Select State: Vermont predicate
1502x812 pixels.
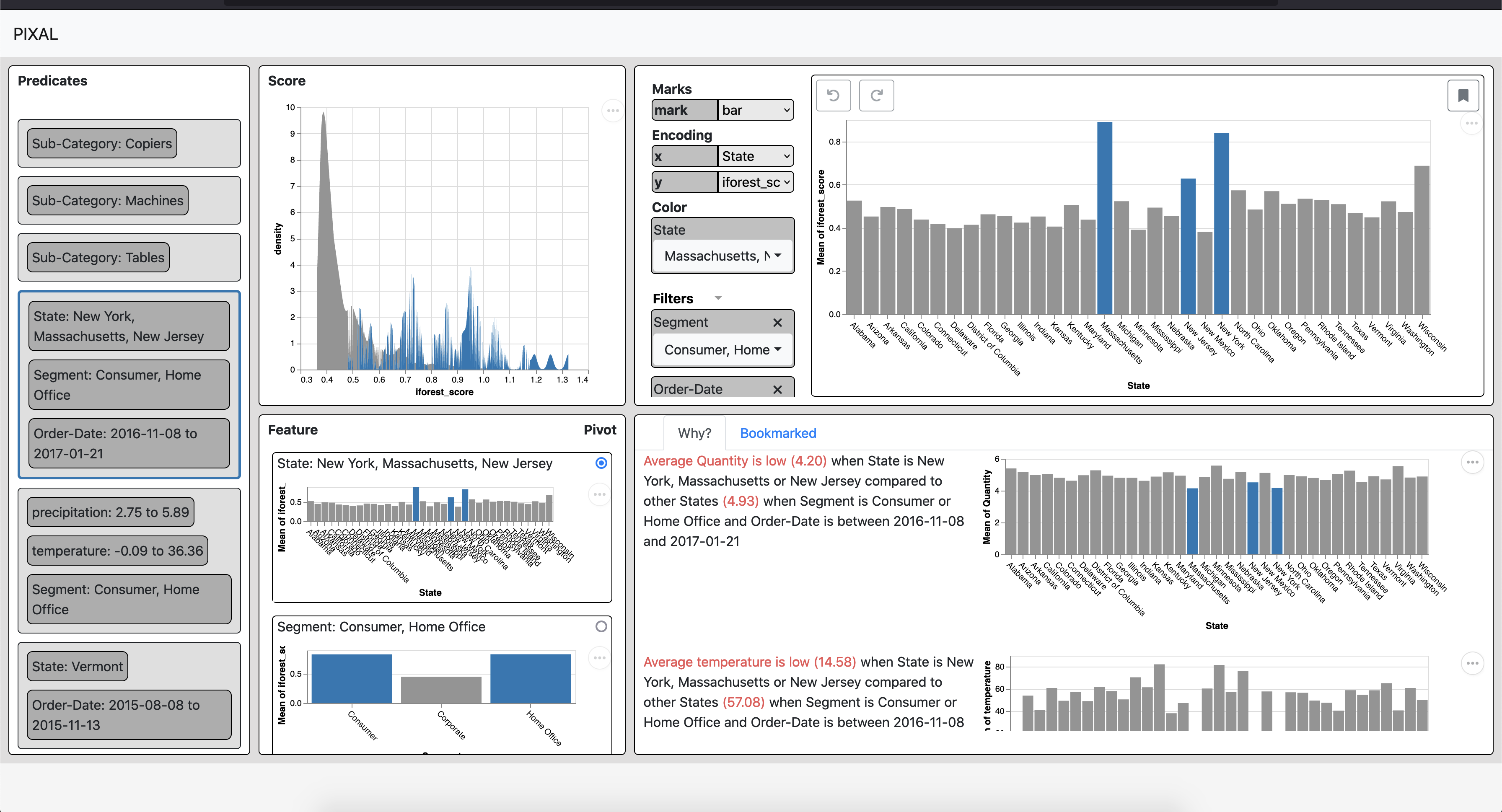[78, 666]
